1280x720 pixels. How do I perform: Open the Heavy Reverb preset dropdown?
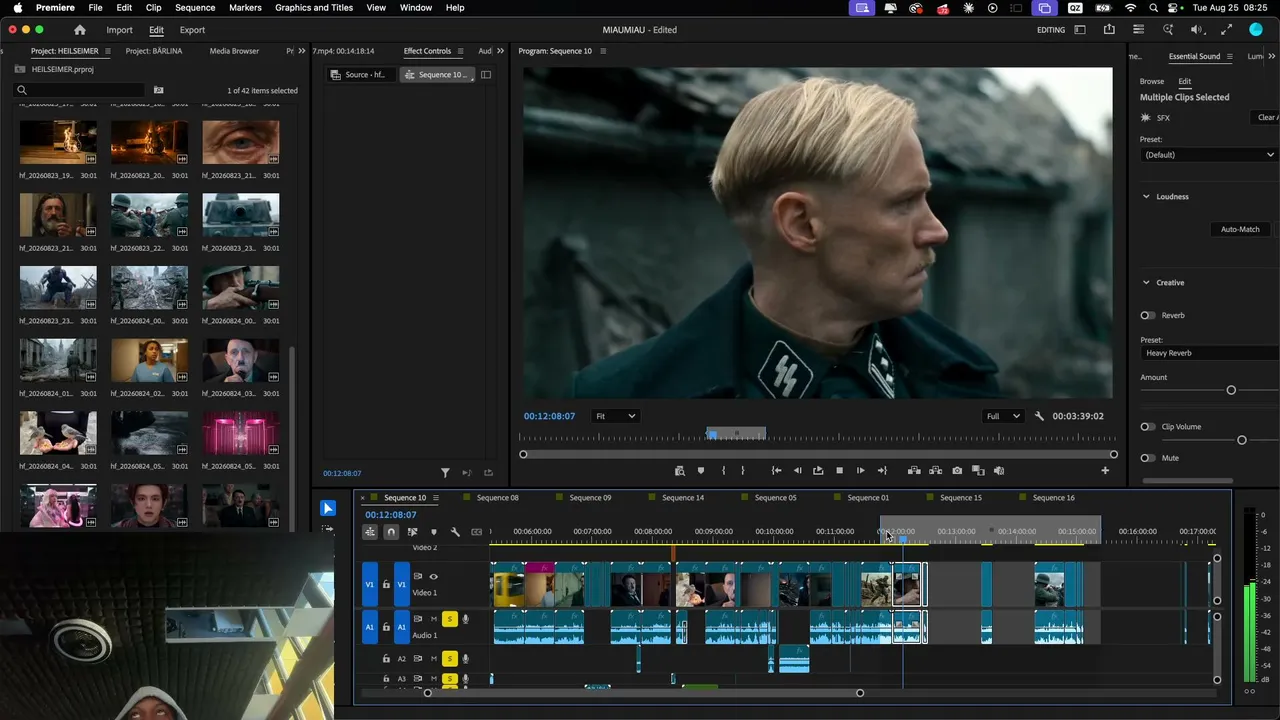pyautogui.click(x=1210, y=353)
